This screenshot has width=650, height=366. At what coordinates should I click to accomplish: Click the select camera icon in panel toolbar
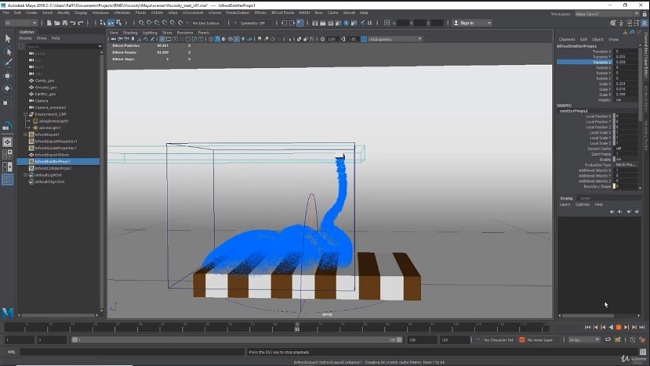113,39
